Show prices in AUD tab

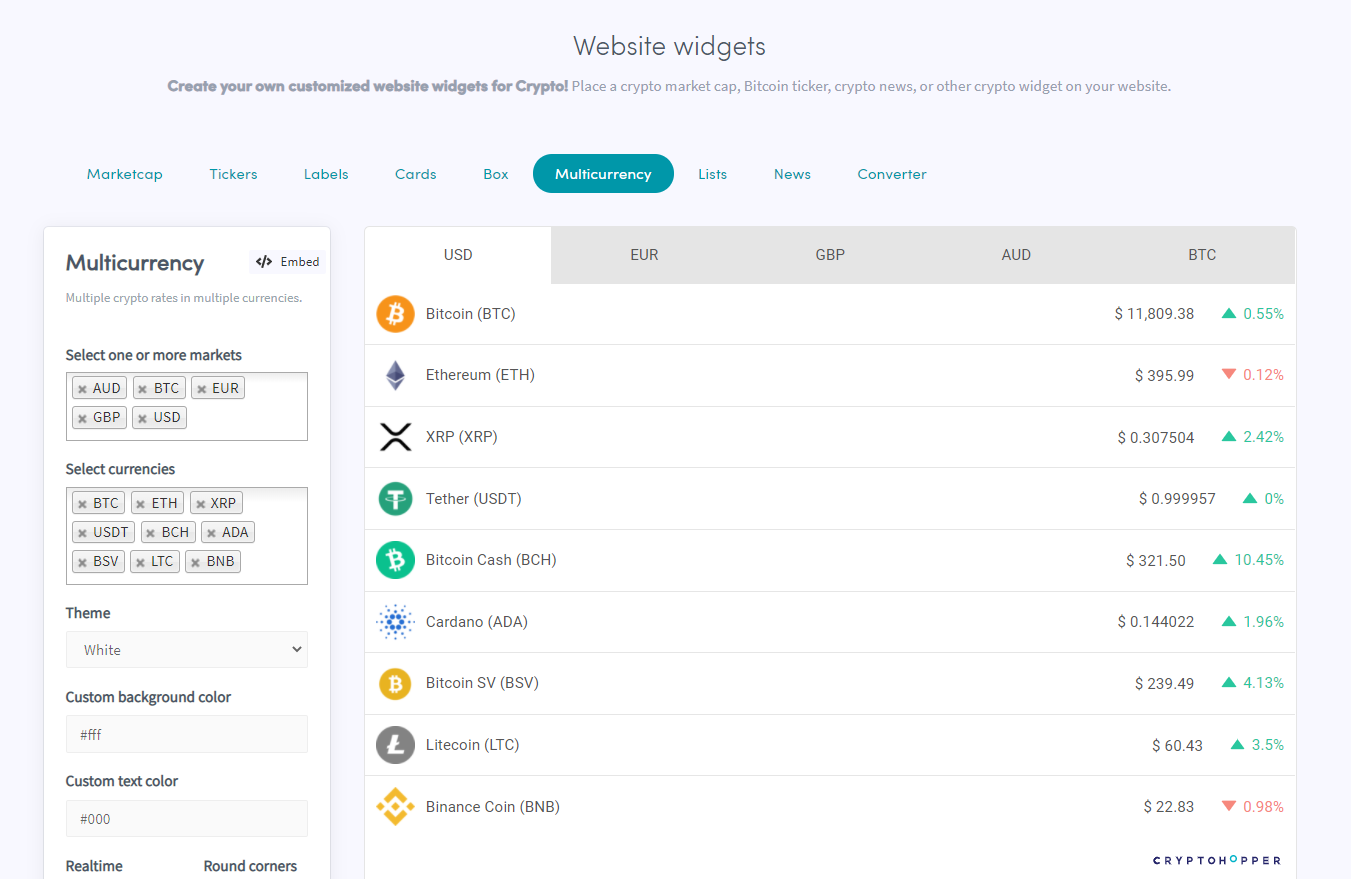1016,255
